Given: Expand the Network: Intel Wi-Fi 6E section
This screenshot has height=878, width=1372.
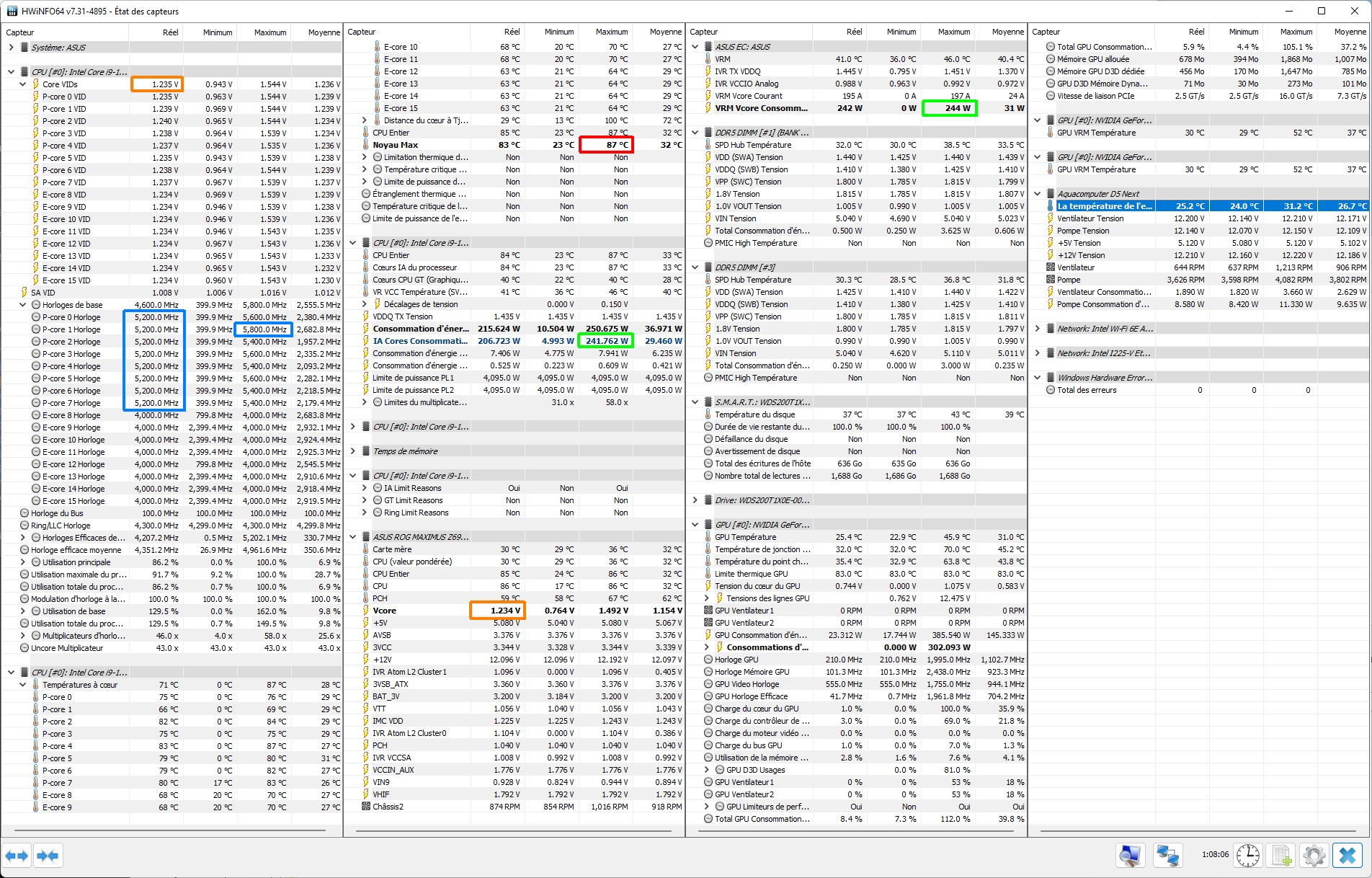Looking at the screenshot, I should pos(1038,329).
